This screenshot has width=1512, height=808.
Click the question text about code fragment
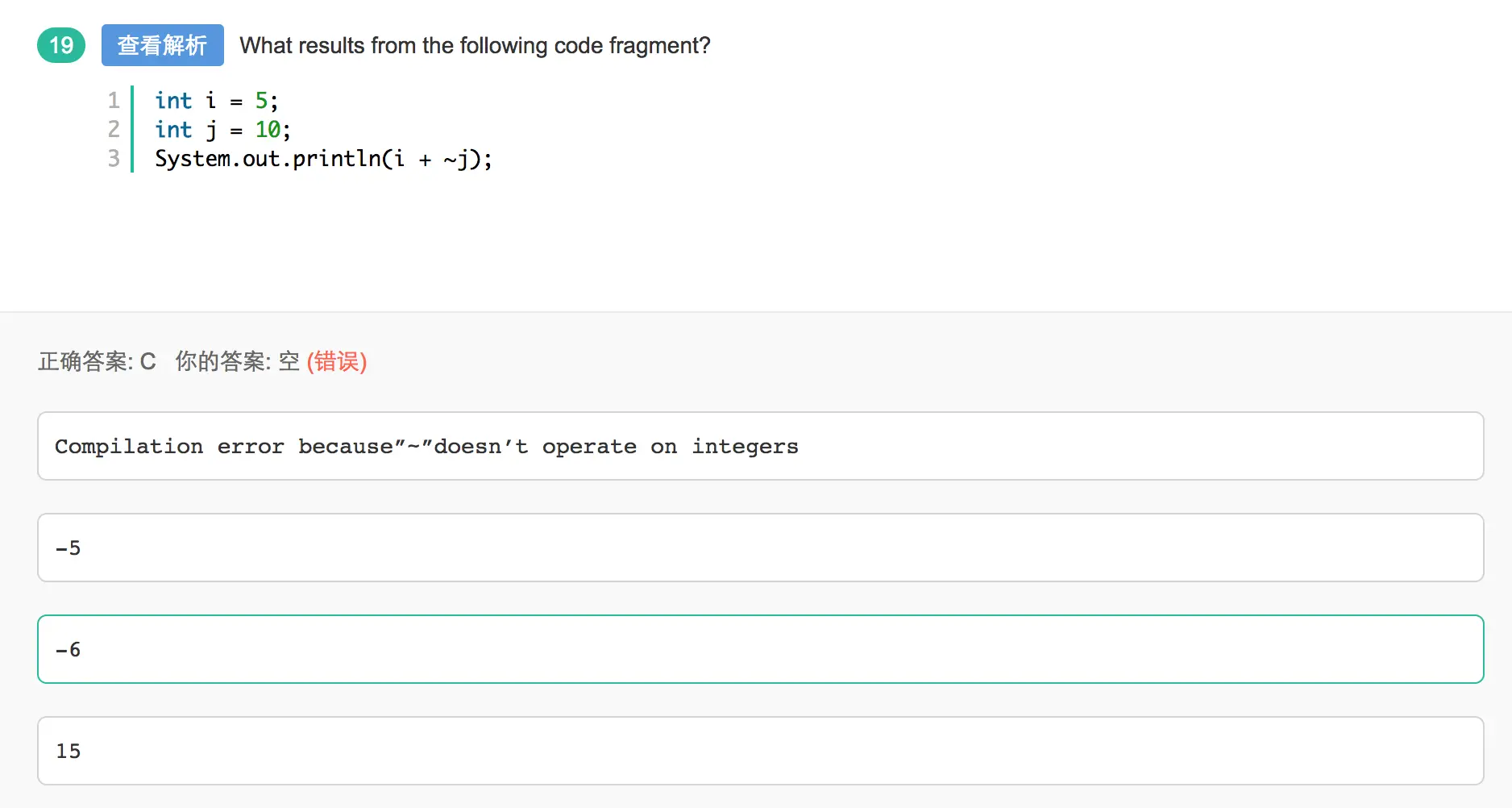(475, 45)
